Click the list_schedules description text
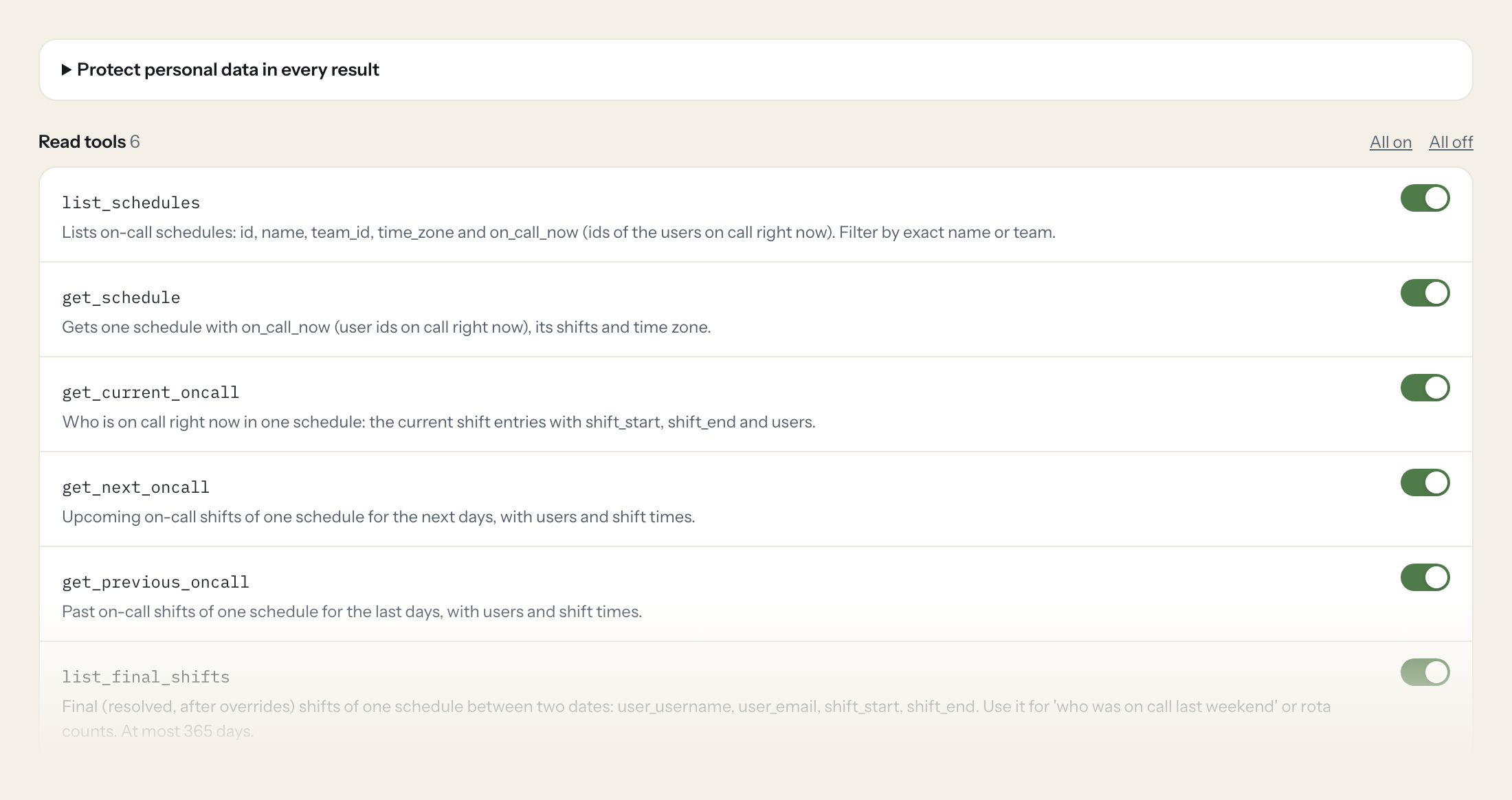Image resolution: width=1512 pixels, height=800 pixels. tap(559, 232)
